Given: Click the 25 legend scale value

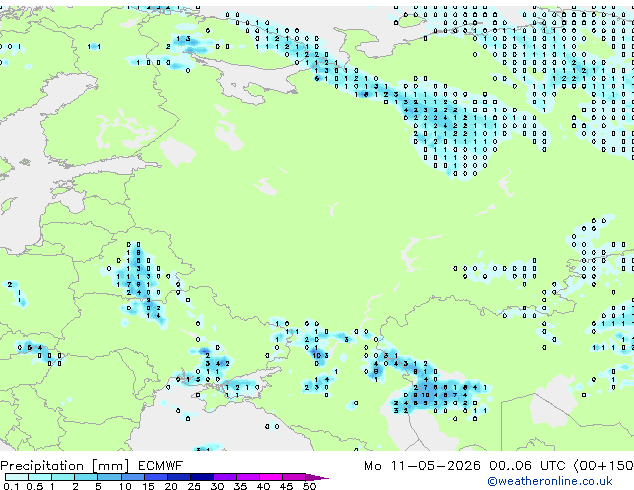Looking at the screenshot, I should [194, 486].
